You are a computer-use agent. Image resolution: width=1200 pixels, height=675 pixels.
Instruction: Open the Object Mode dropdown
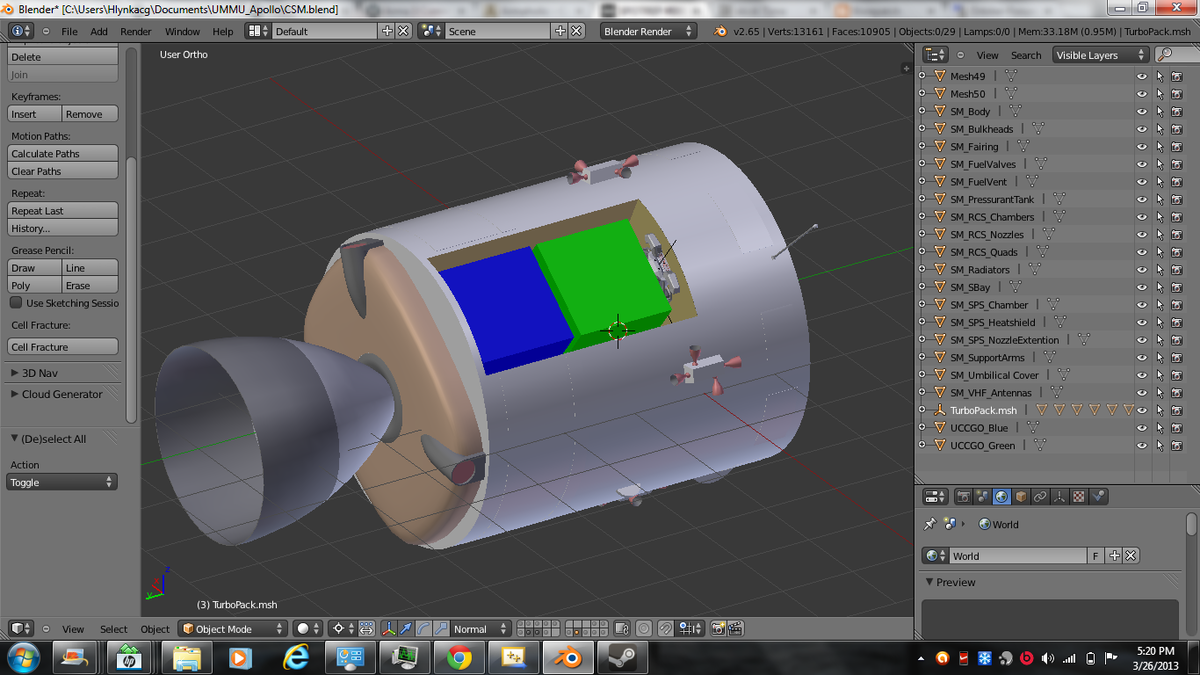coord(233,629)
